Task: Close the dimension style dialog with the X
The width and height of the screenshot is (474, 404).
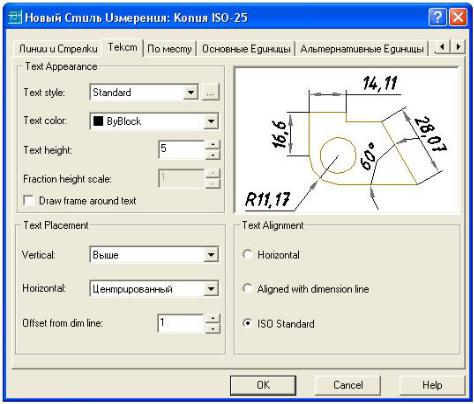Action: pyautogui.click(x=457, y=17)
